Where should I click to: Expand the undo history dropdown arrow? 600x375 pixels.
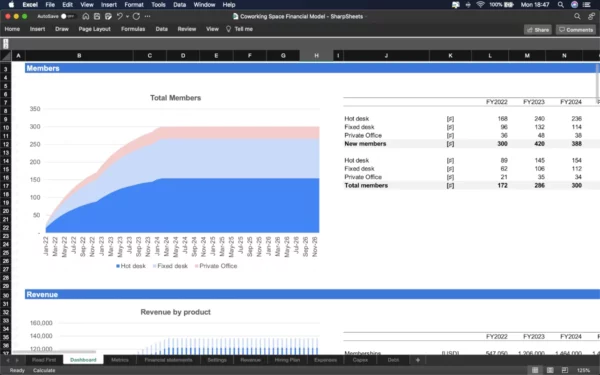tap(127, 16)
